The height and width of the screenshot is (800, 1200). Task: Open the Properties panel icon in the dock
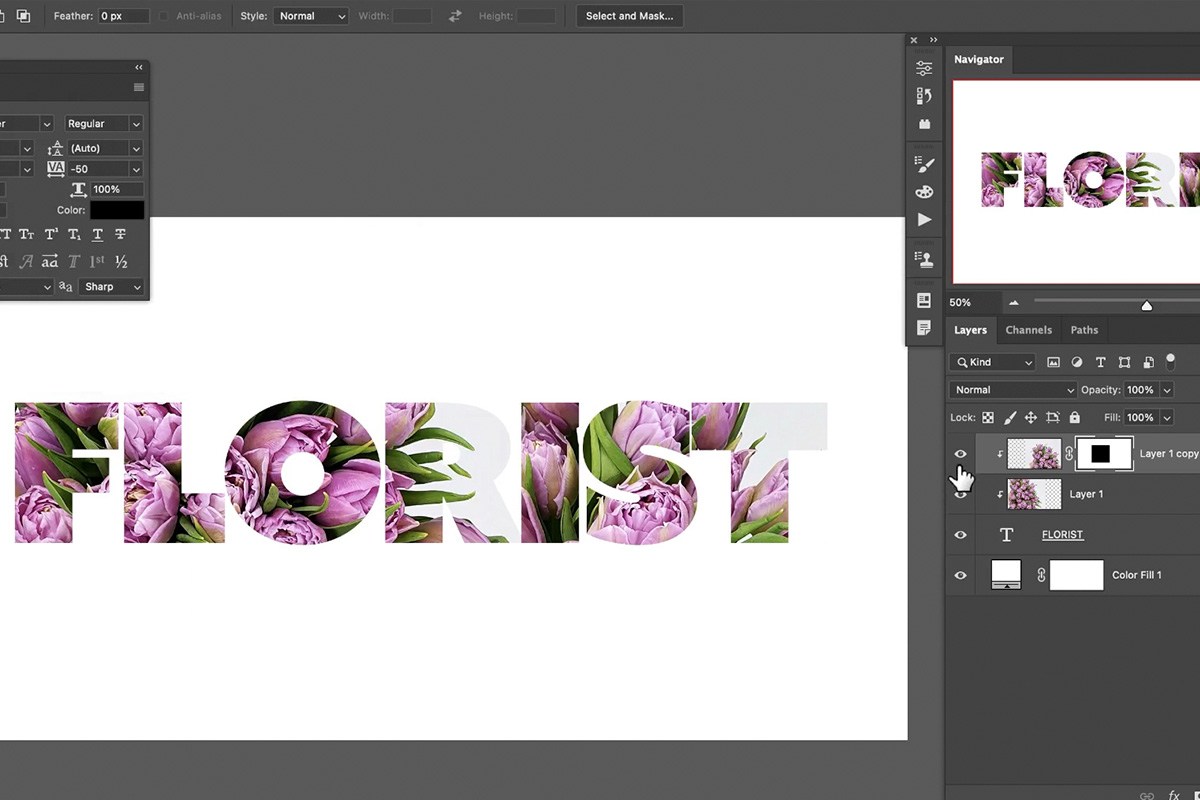tap(924, 68)
